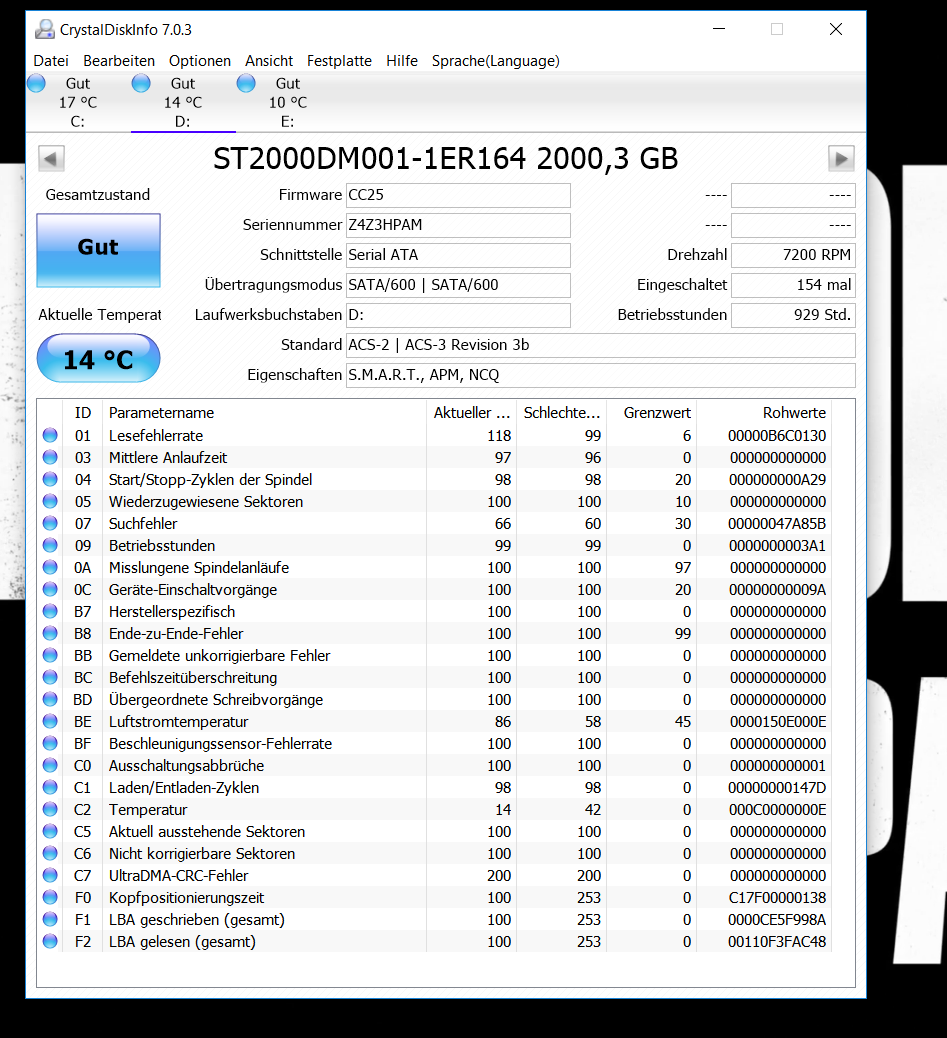Click raw value 00000B6C0130

[x=777, y=436]
